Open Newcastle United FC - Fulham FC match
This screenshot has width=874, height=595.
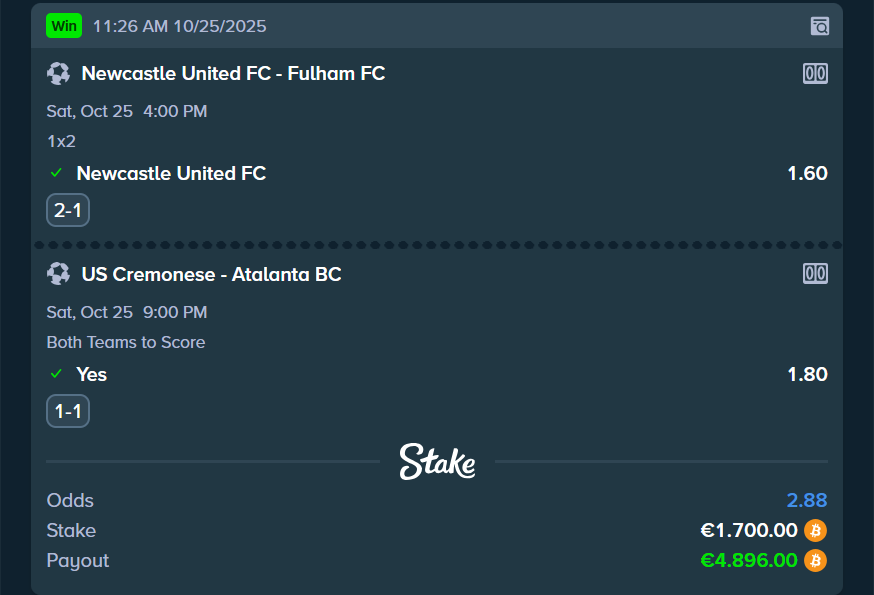[233, 73]
